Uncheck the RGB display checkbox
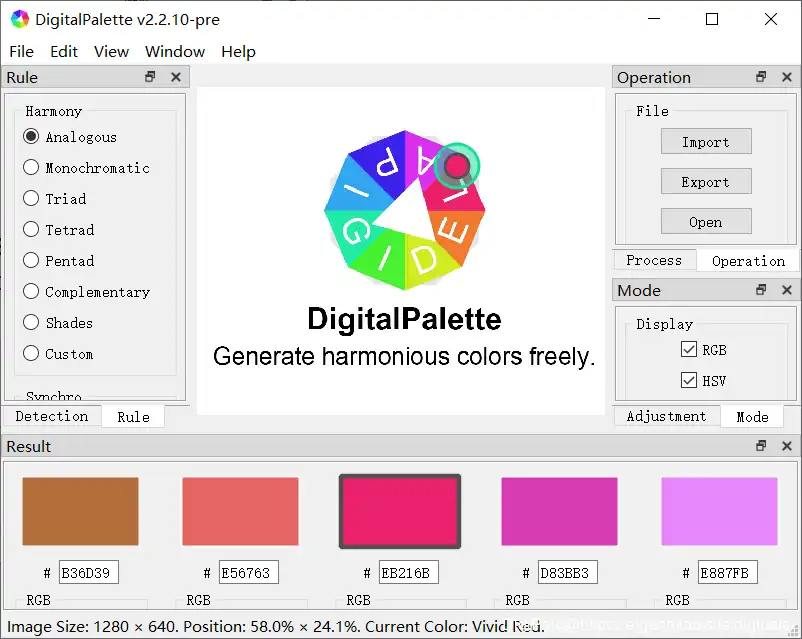Viewport: 802px width, 639px height. click(x=688, y=350)
